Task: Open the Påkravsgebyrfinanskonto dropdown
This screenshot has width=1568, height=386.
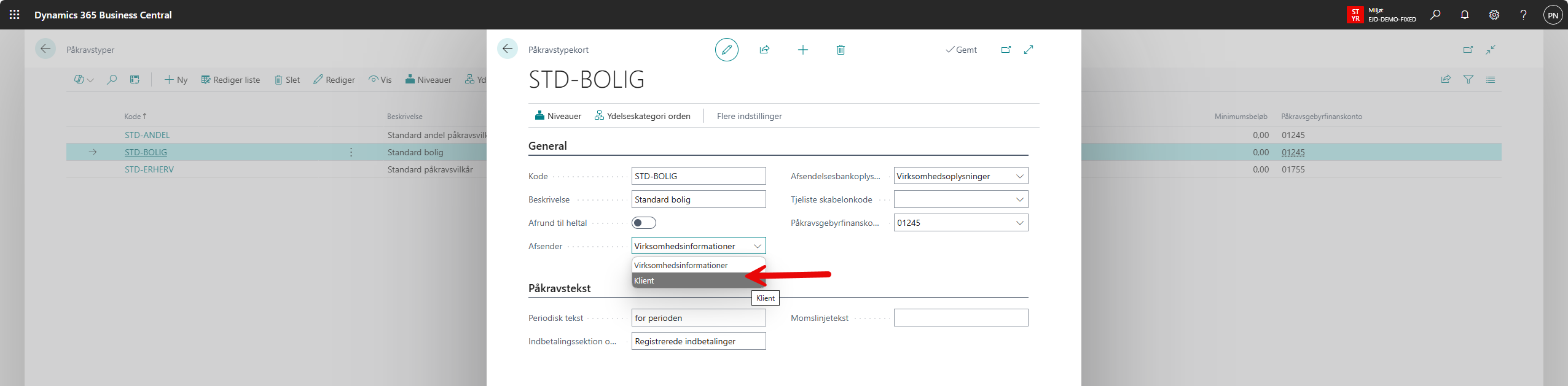Action: pyautogui.click(x=961, y=223)
